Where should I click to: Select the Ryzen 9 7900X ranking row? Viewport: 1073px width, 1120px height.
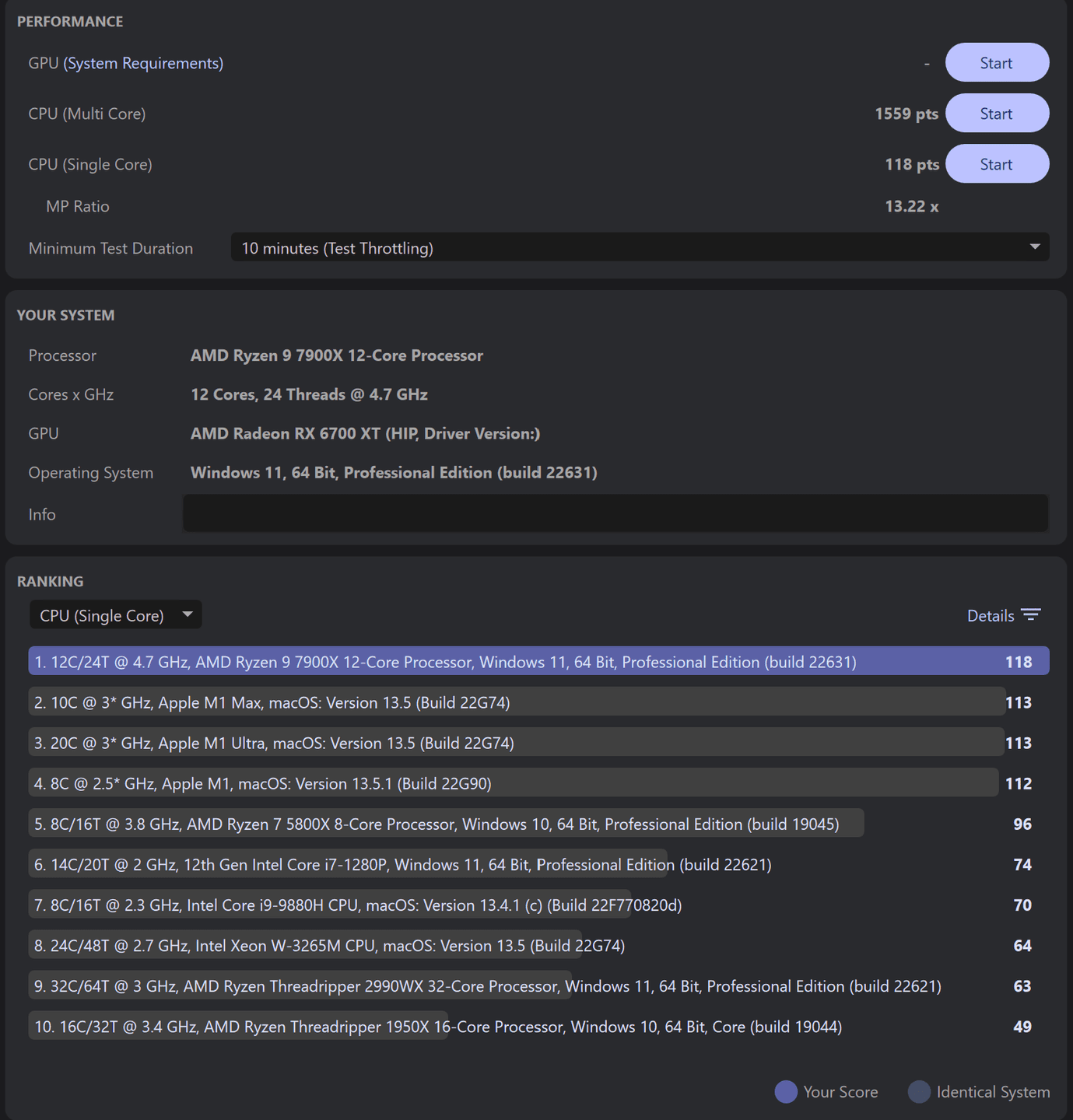[x=538, y=662]
